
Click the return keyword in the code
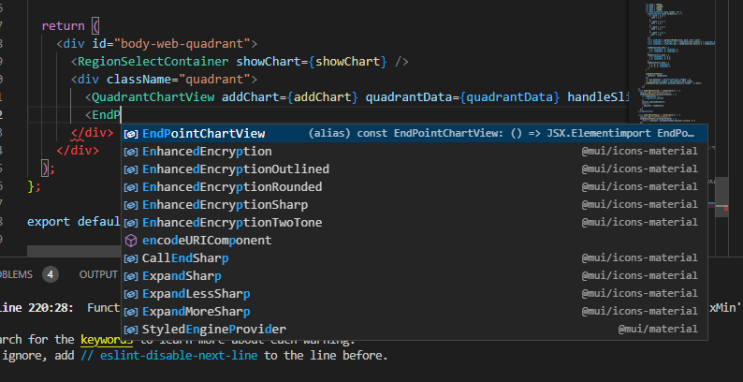coord(63,26)
